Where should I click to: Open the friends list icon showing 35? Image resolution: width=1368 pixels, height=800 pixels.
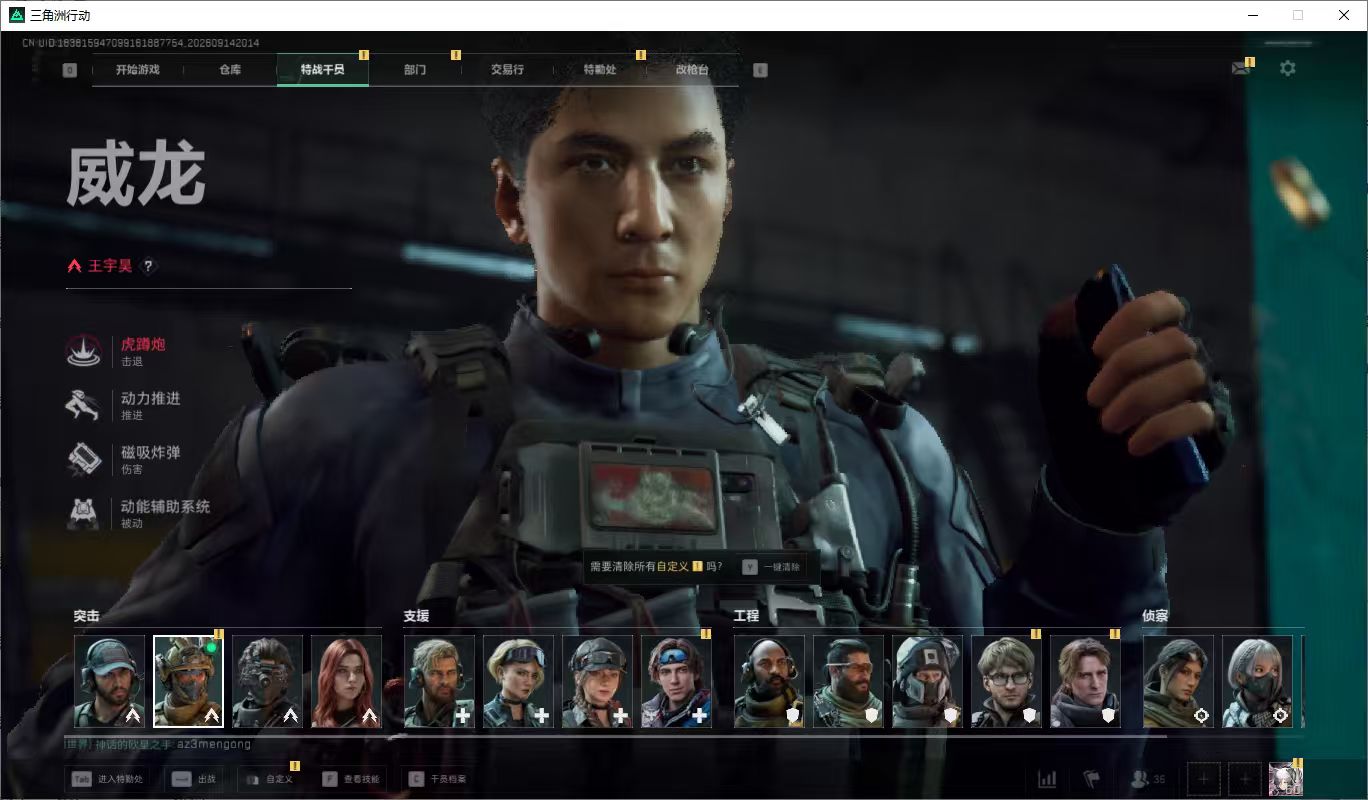click(x=1147, y=778)
